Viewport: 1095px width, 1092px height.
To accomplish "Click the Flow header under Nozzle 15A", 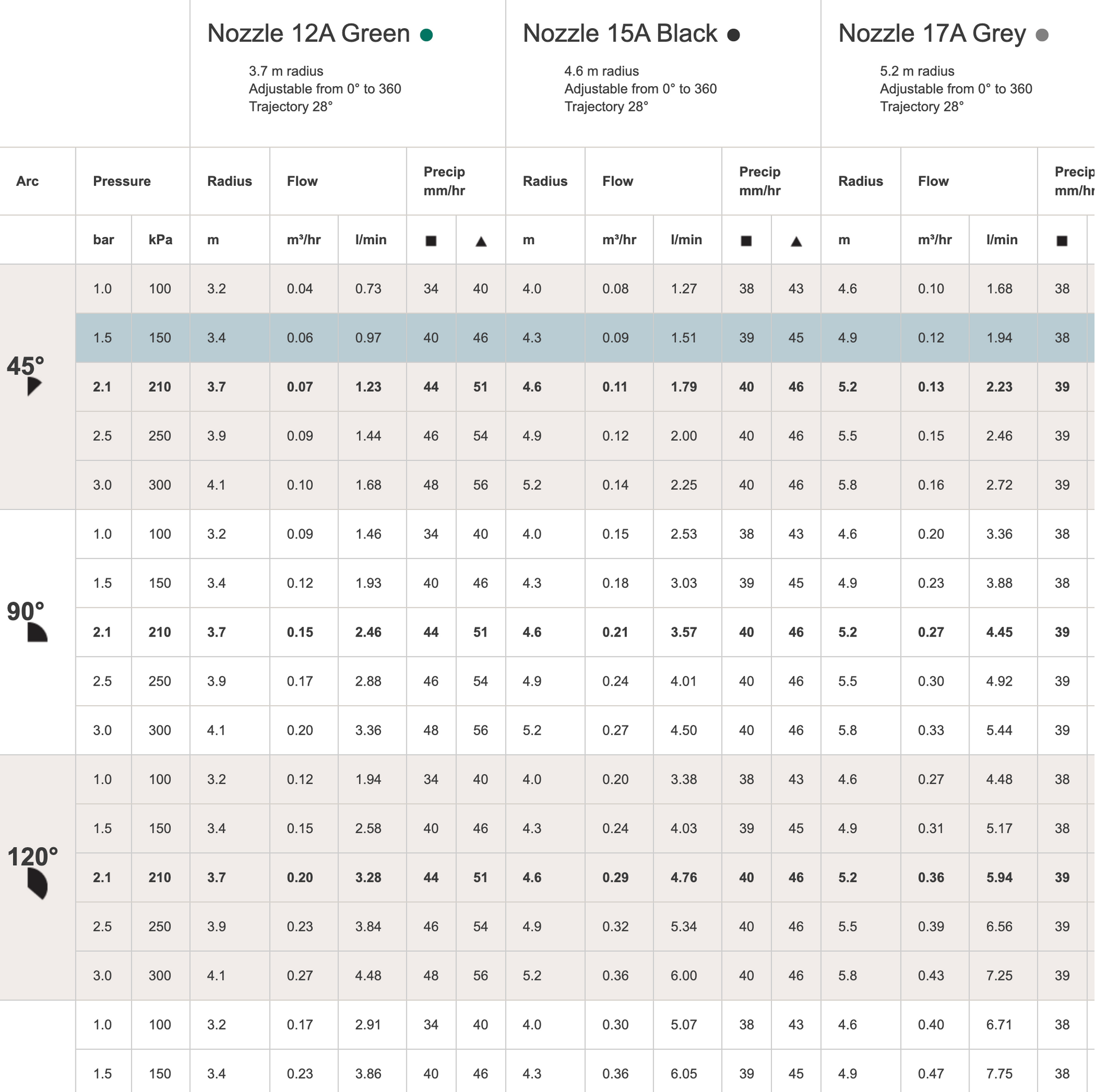I will click(x=617, y=181).
